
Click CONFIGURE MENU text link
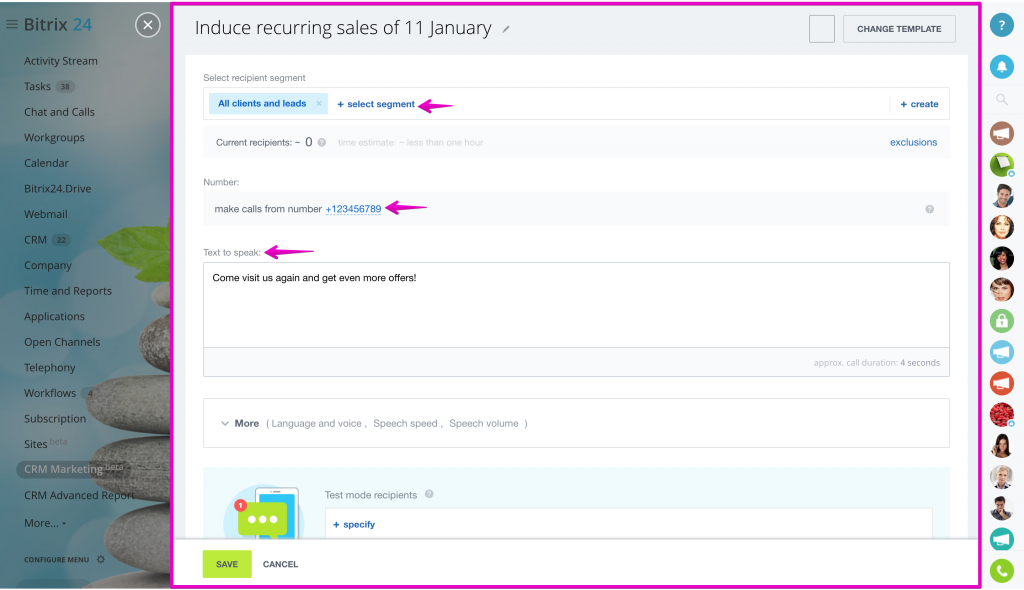(57, 559)
